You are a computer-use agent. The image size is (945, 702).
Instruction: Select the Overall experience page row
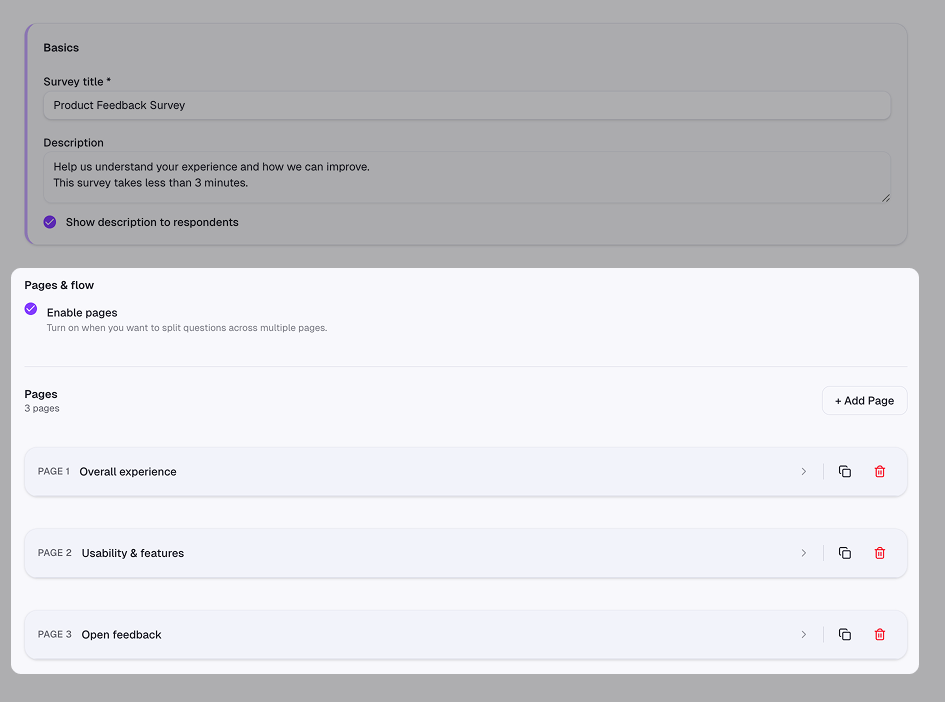click(400, 471)
